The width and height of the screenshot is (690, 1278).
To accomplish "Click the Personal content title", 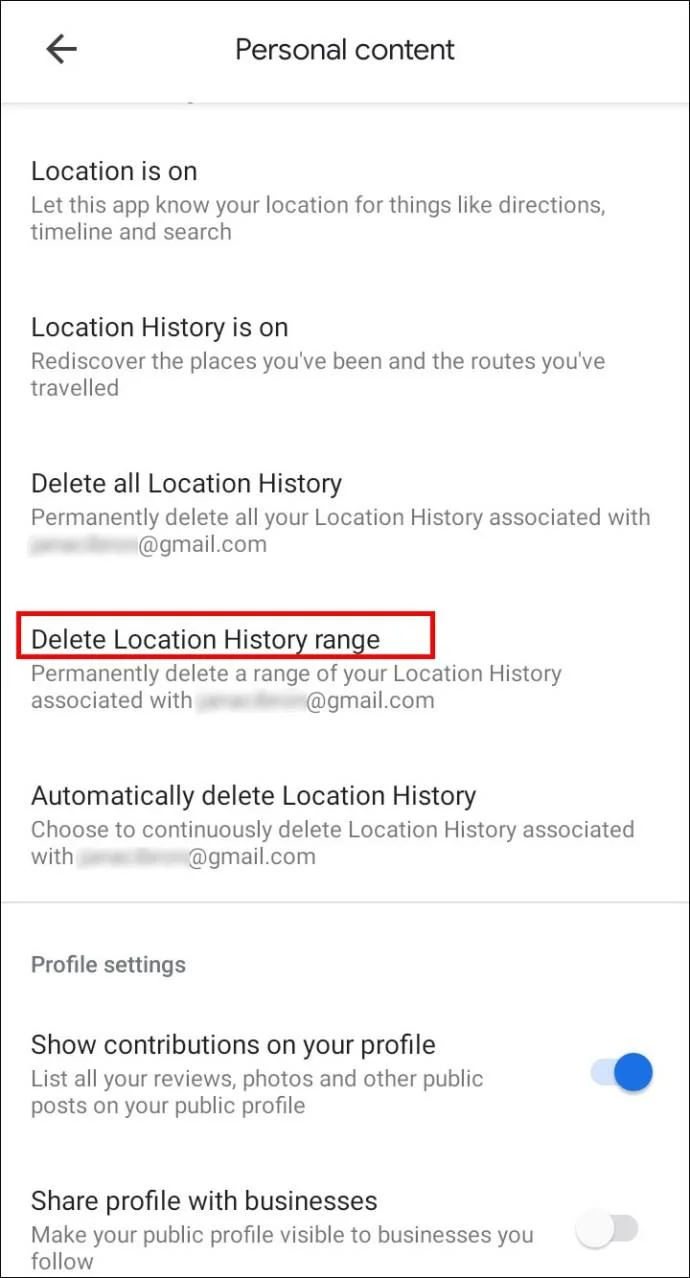I will (x=344, y=49).
